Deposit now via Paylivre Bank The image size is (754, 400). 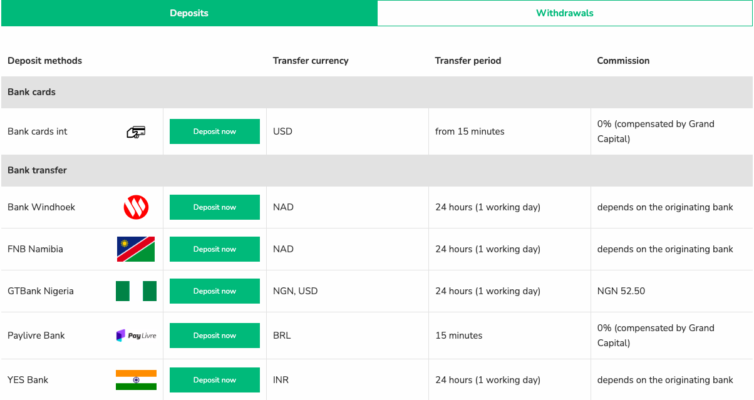[x=214, y=336]
